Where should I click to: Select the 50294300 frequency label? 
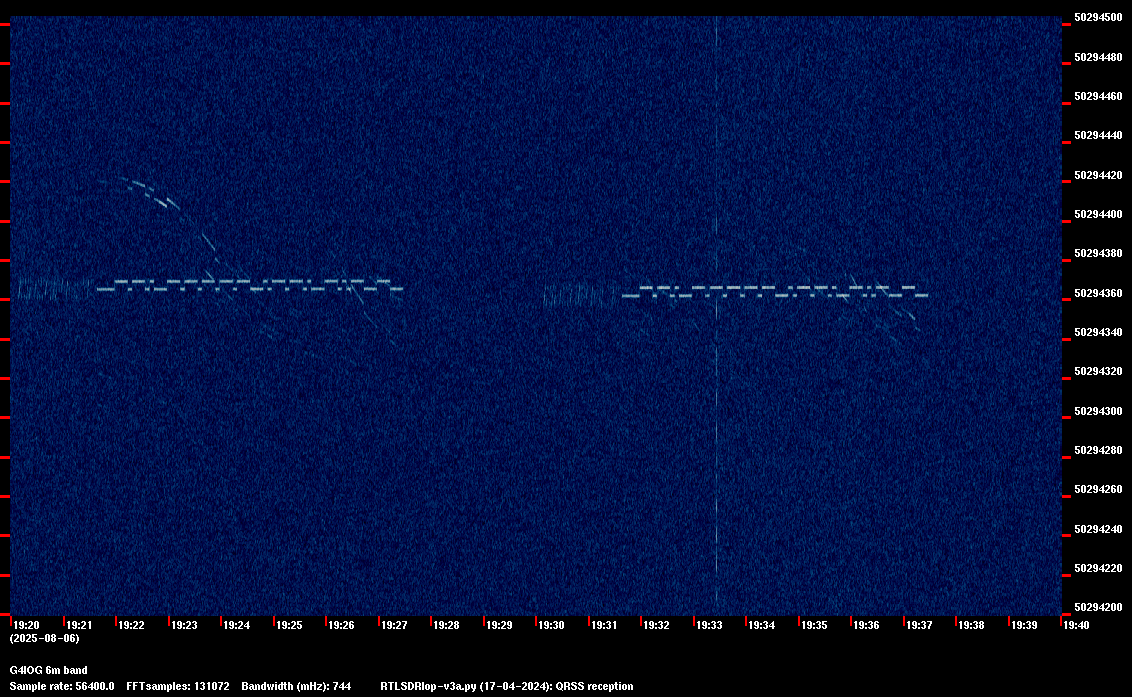[1098, 411]
